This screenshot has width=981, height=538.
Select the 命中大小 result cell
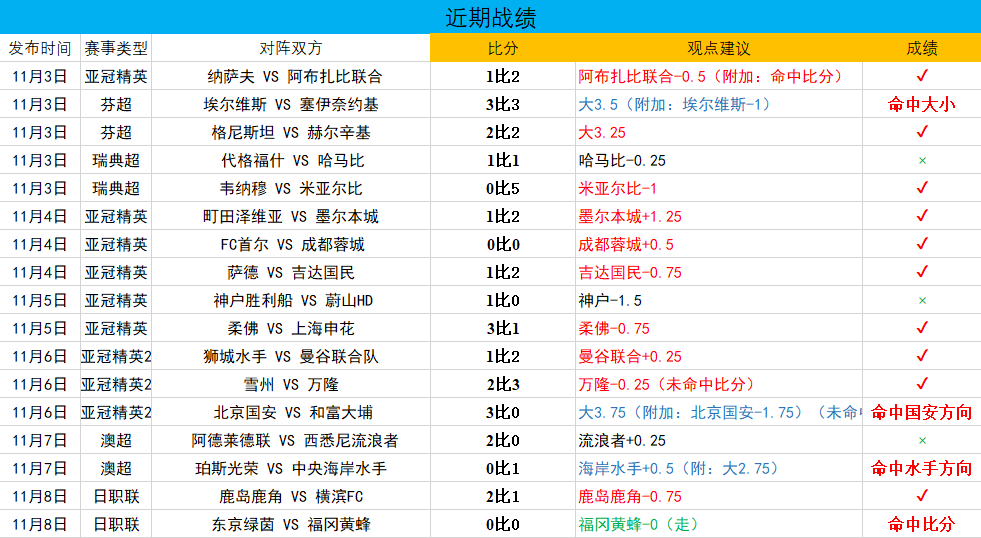(x=922, y=104)
